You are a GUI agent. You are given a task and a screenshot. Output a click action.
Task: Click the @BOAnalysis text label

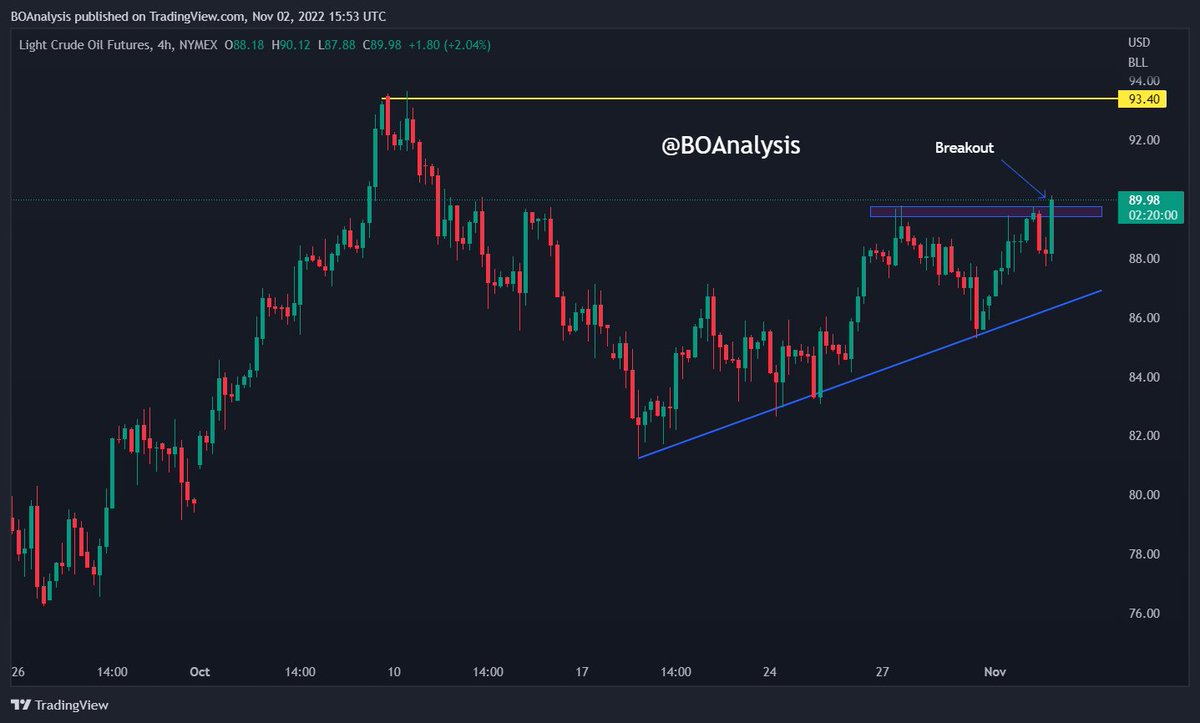(731, 146)
